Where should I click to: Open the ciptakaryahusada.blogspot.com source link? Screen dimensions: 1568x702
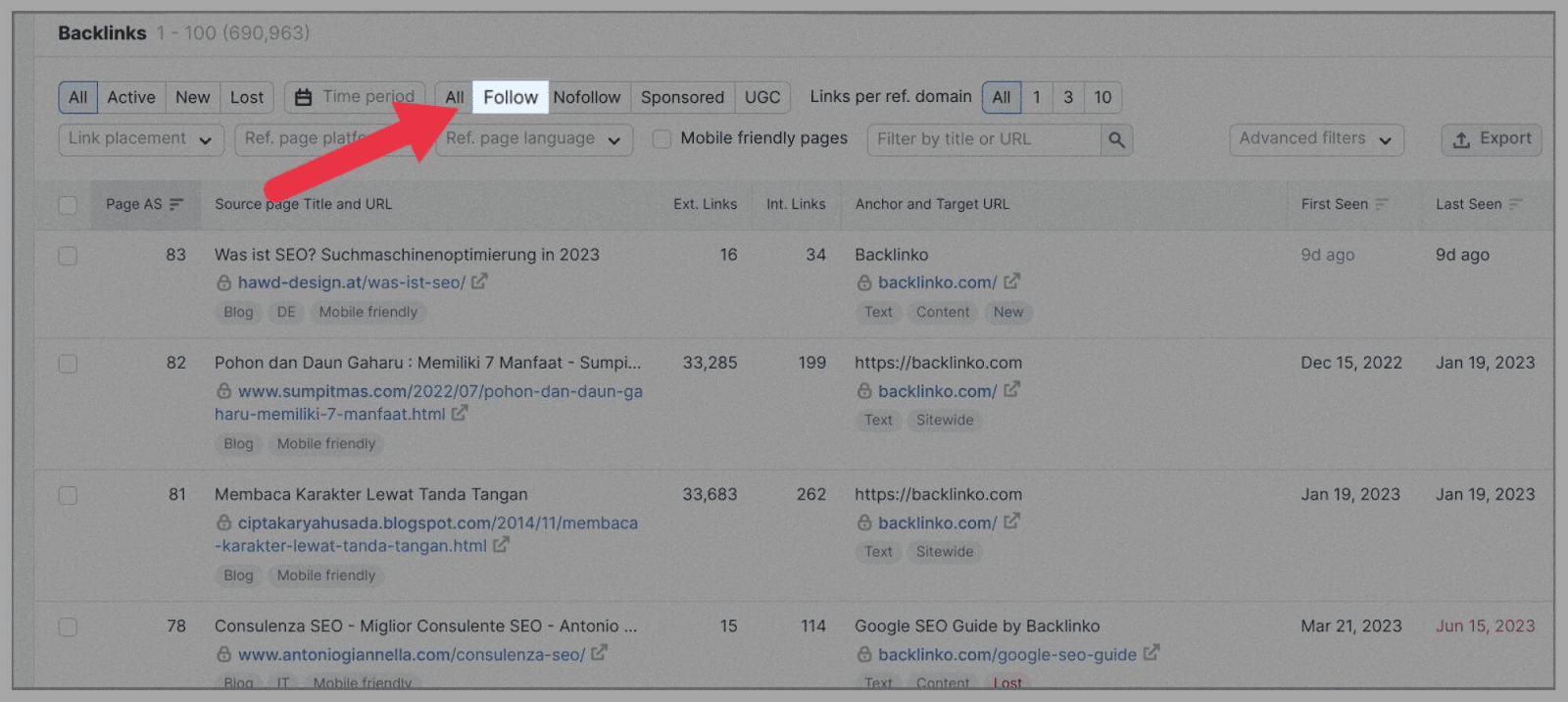coord(437,524)
